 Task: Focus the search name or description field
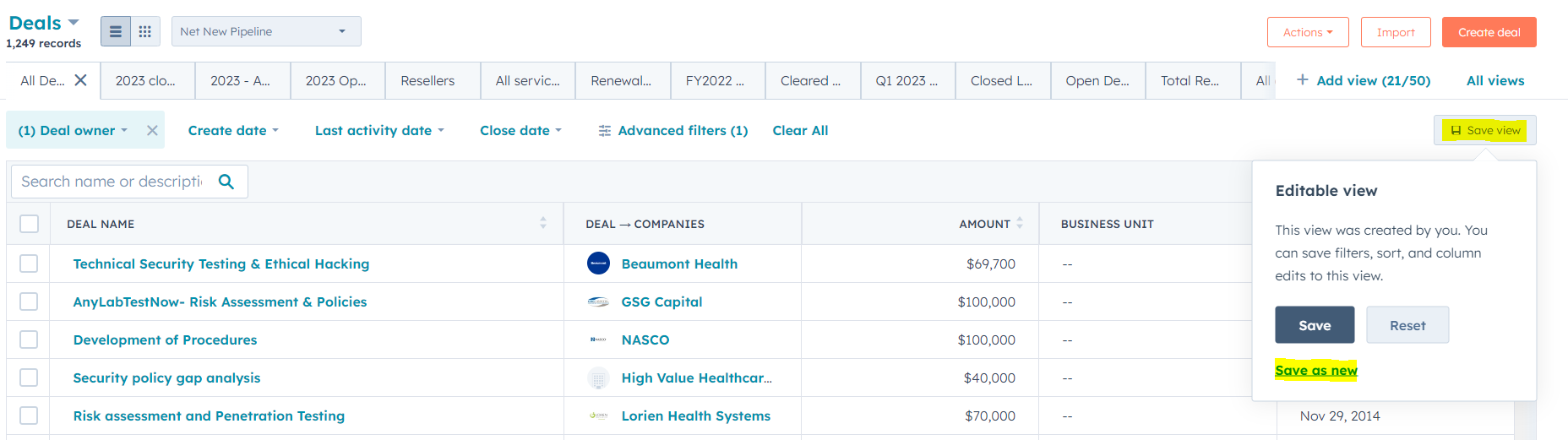[112, 182]
